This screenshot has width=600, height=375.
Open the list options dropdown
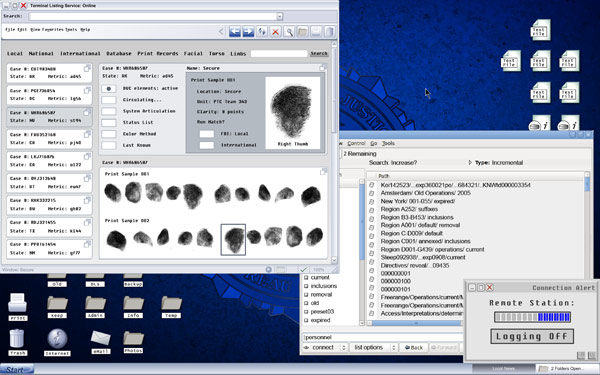[x=375, y=347]
